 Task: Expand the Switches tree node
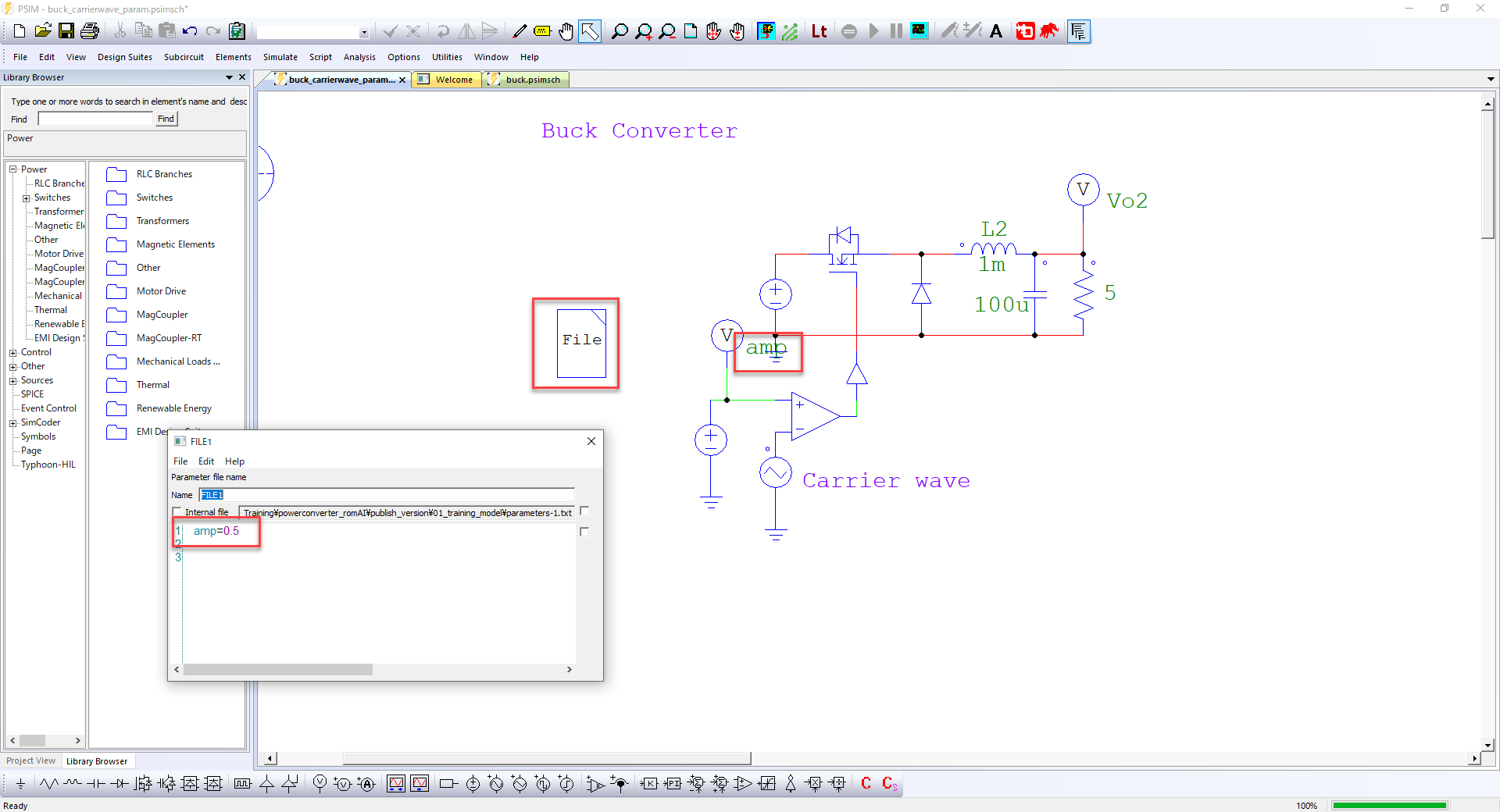click(x=26, y=198)
